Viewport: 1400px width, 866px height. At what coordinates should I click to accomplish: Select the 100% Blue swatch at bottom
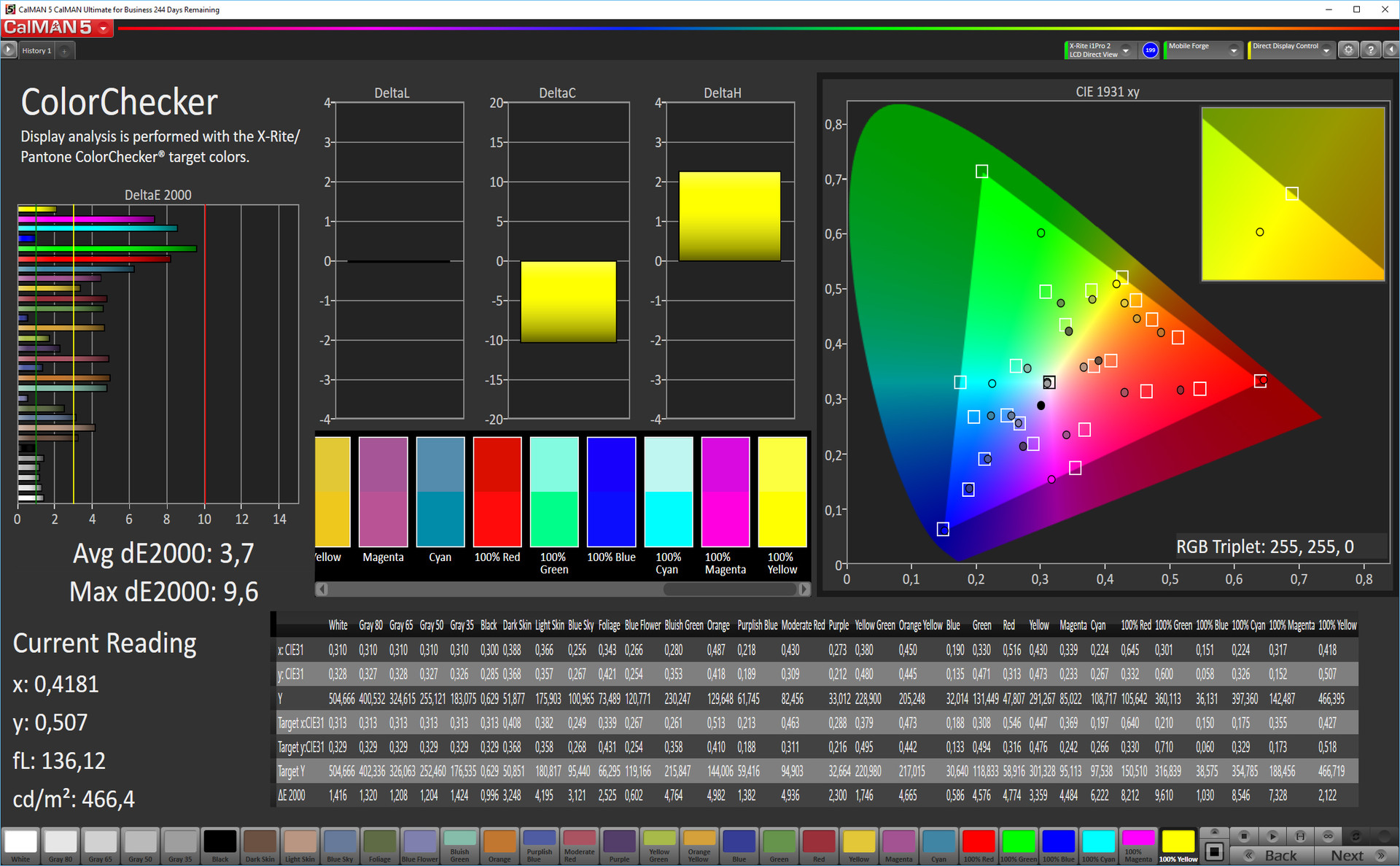click(x=1058, y=846)
